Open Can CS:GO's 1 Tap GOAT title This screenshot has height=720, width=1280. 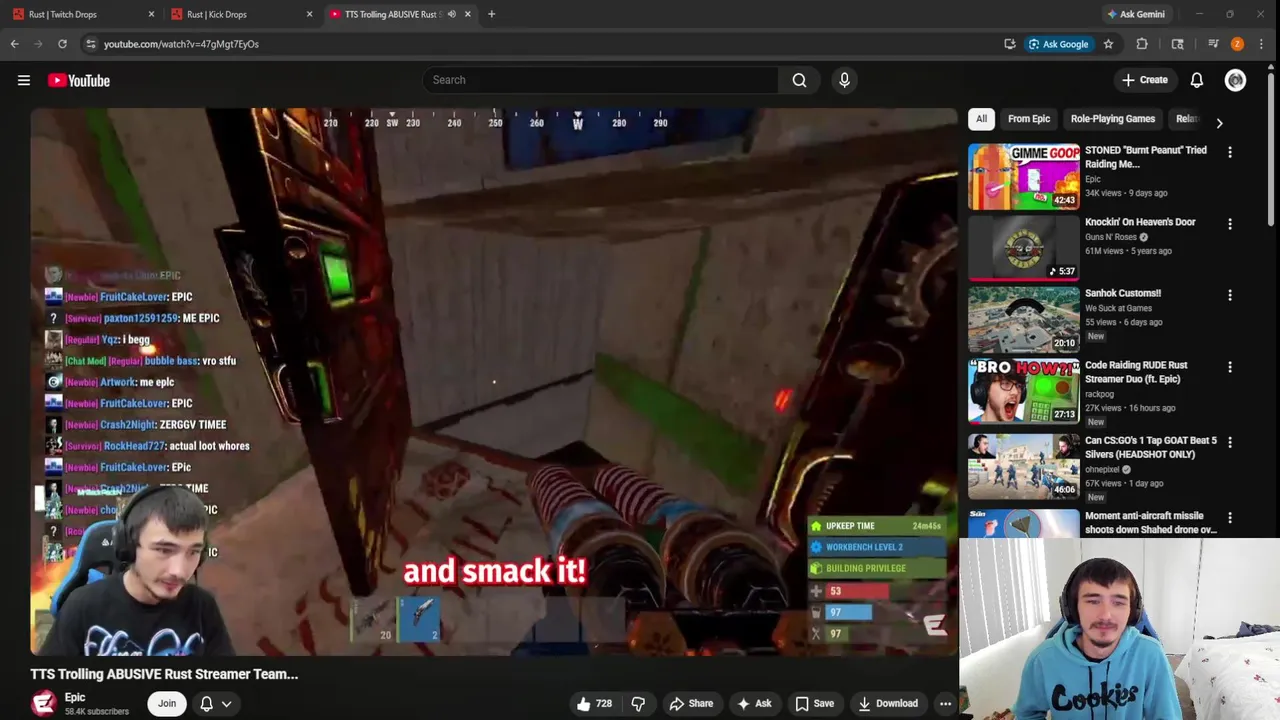1151,447
